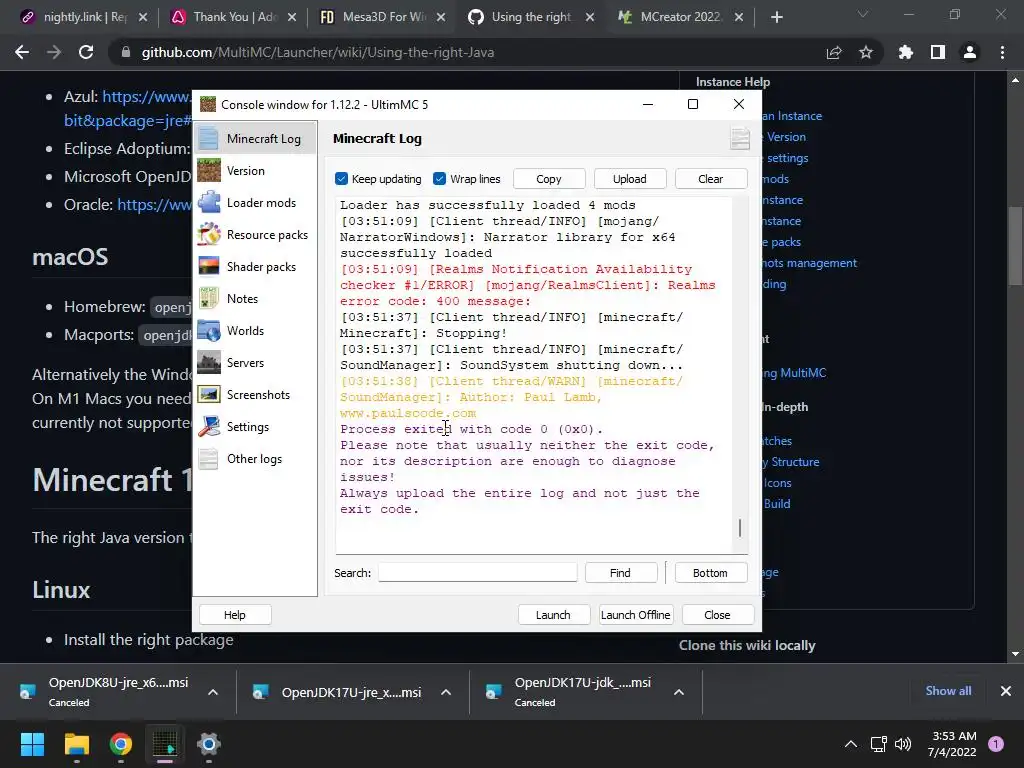Show hidden system tray icons
Screen dimensions: 1024x768
[x=851, y=744]
